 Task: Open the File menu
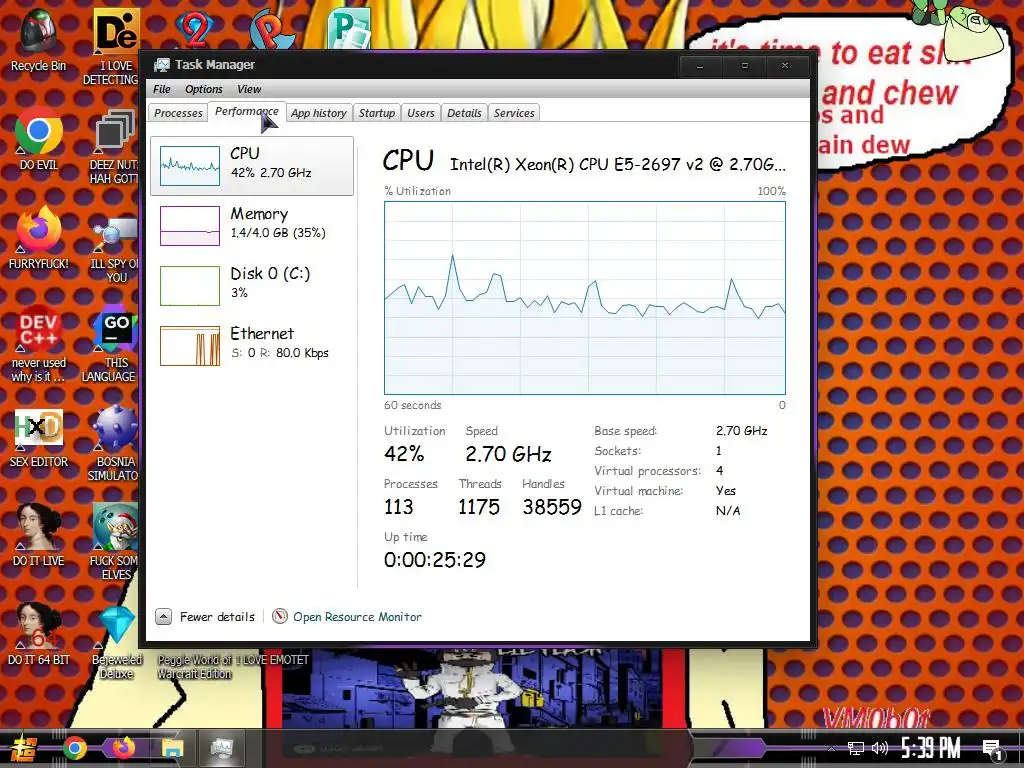(x=162, y=89)
